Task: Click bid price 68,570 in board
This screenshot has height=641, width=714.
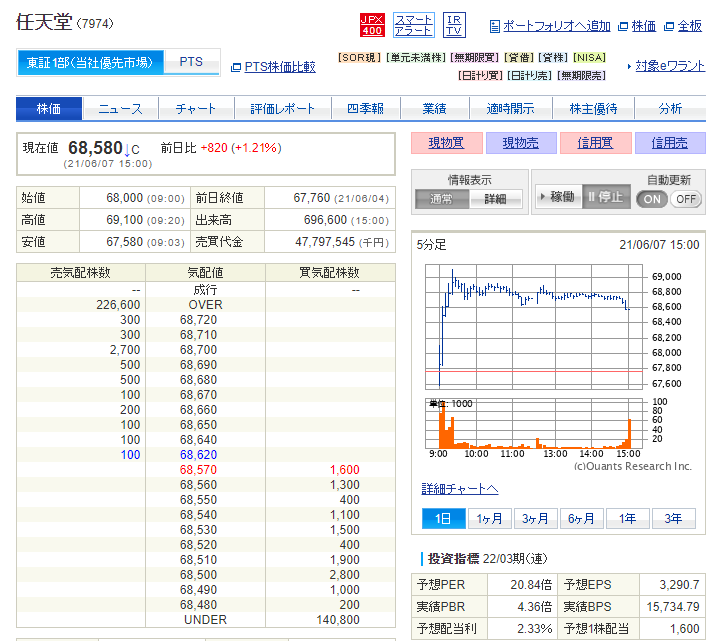Action: pyautogui.click(x=199, y=470)
